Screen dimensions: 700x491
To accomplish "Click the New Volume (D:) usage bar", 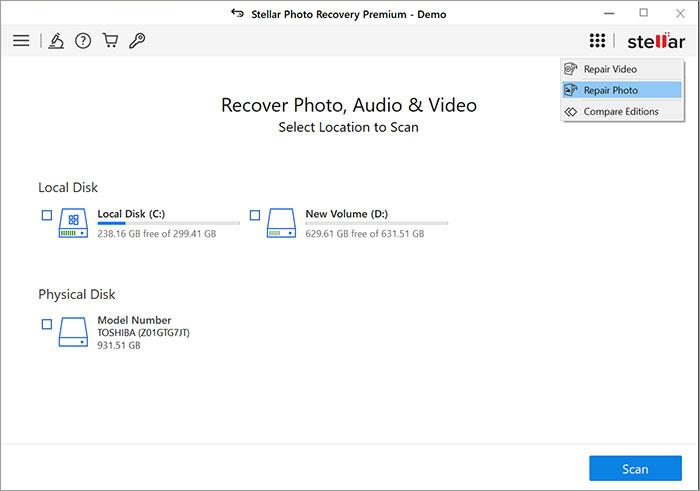I will pyautogui.click(x=377, y=223).
